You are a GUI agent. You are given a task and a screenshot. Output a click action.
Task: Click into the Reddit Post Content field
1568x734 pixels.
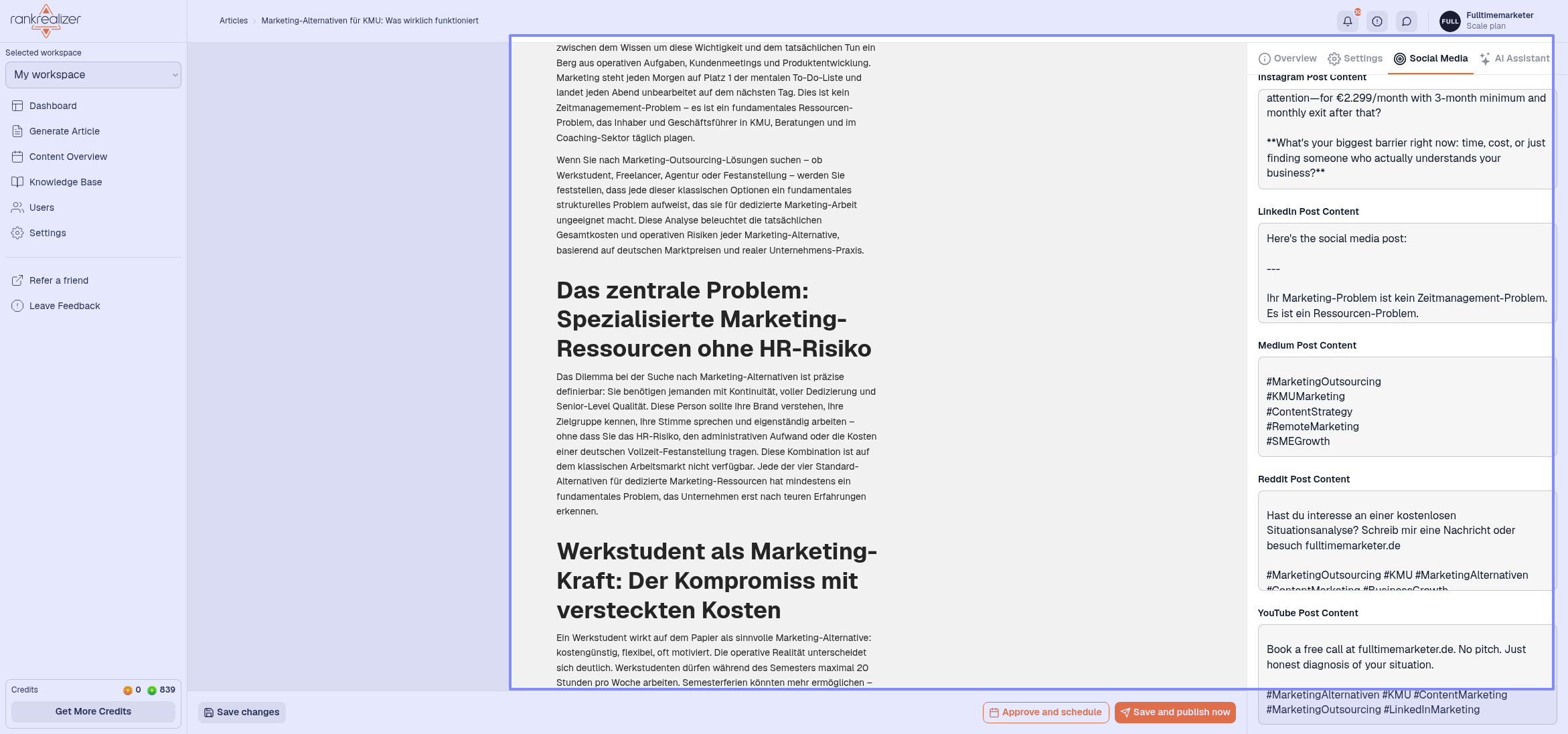pos(1407,541)
